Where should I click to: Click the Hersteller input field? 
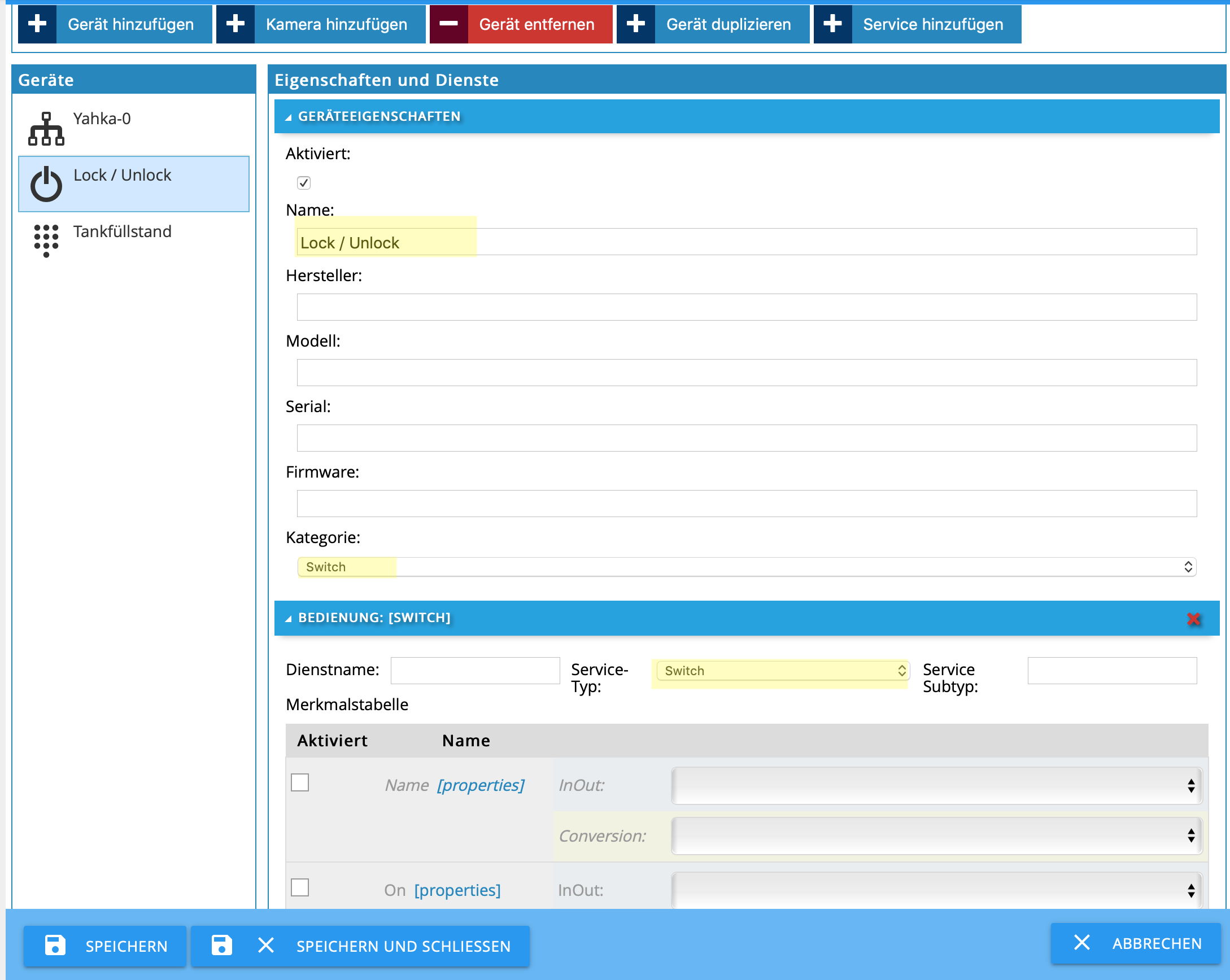(746, 307)
